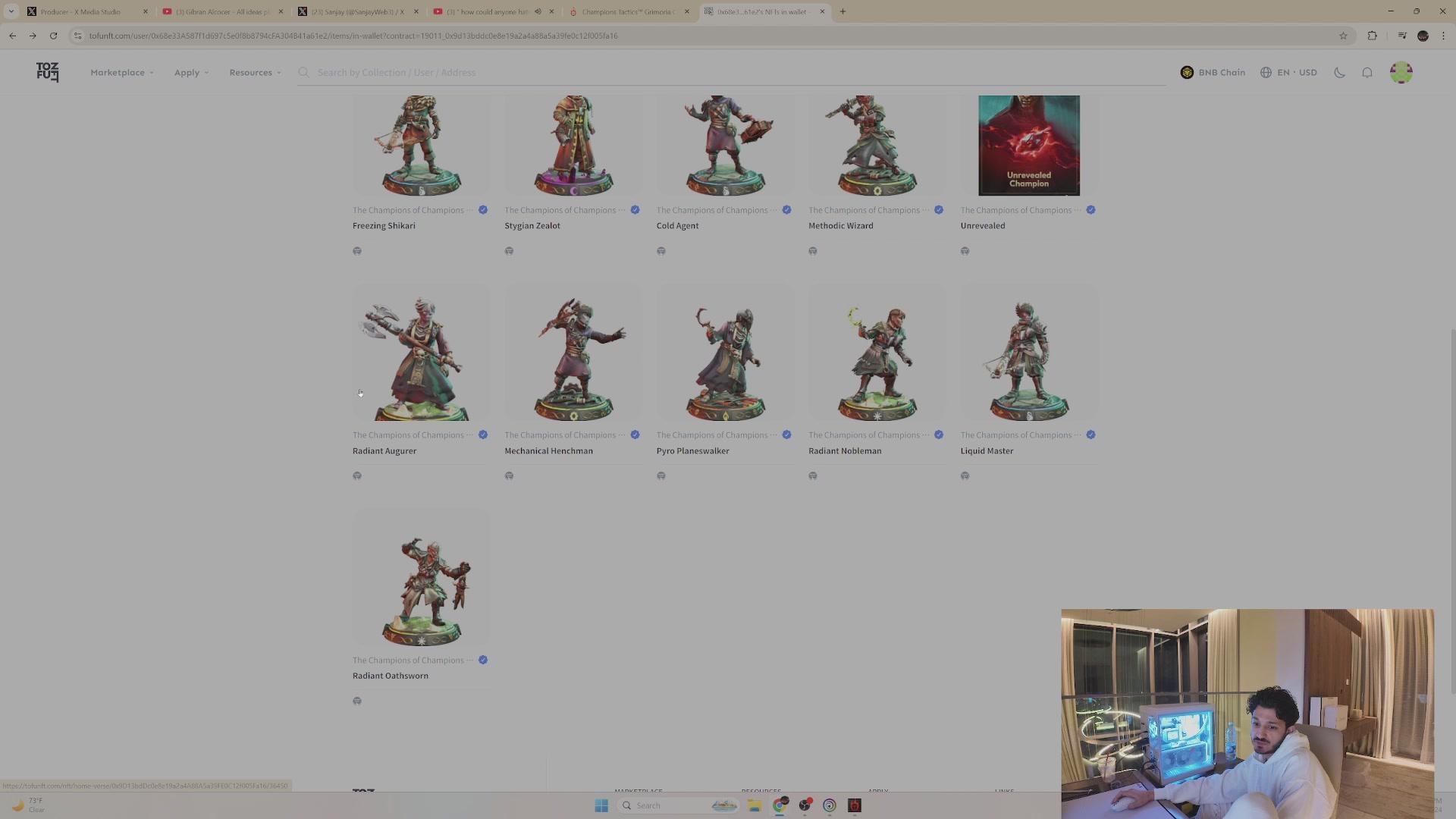
Task: Open the browser Extensions puzzle icon
Action: click(1372, 36)
